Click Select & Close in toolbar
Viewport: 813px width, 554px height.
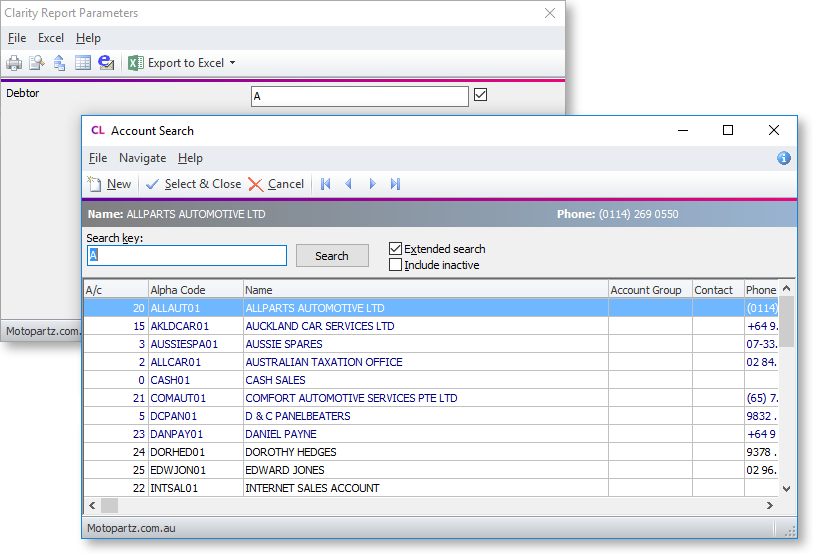[193, 184]
